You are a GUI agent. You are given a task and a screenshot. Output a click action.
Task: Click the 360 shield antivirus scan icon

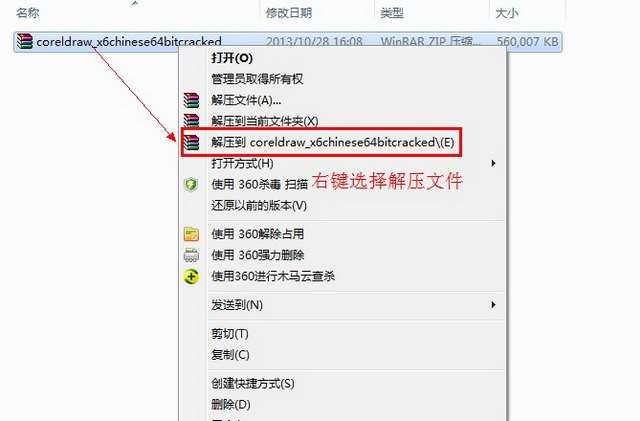tap(191, 185)
